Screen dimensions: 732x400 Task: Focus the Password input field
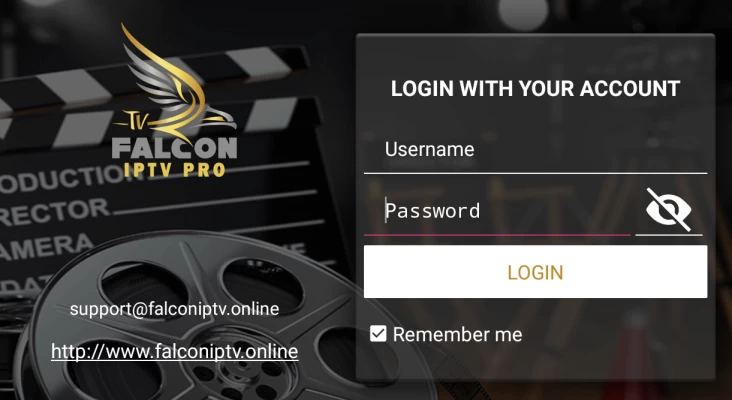coord(497,211)
